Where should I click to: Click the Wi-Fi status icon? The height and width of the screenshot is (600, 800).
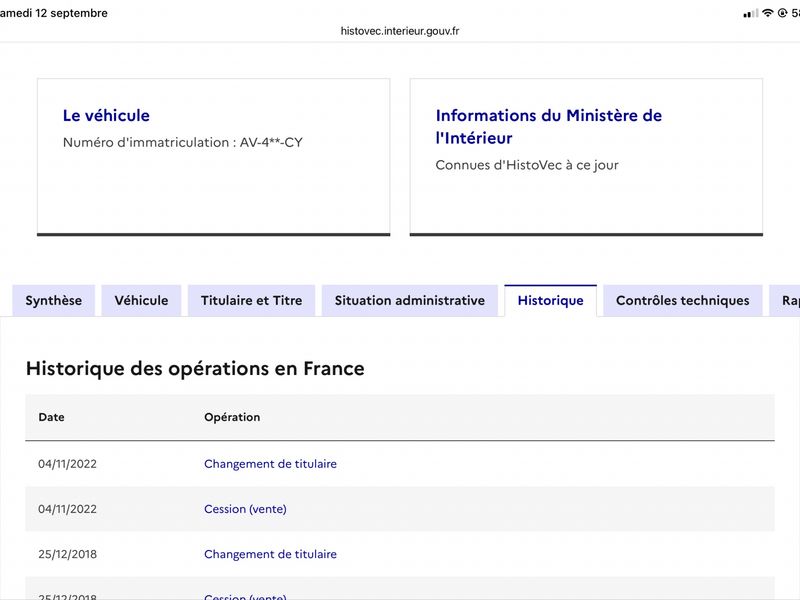point(768,13)
